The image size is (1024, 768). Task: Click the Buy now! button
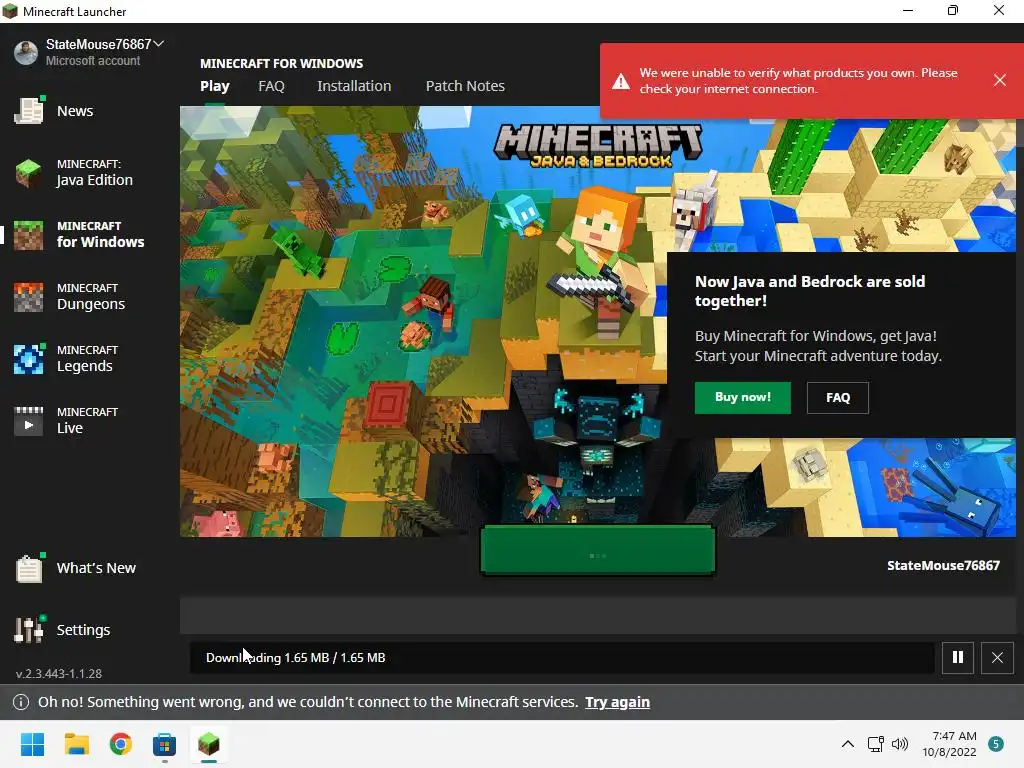pos(743,397)
